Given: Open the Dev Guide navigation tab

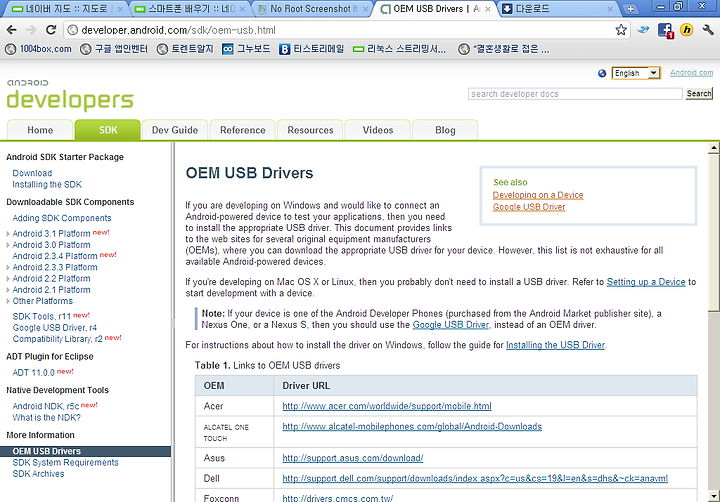Looking at the screenshot, I should (x=175, y=130).
